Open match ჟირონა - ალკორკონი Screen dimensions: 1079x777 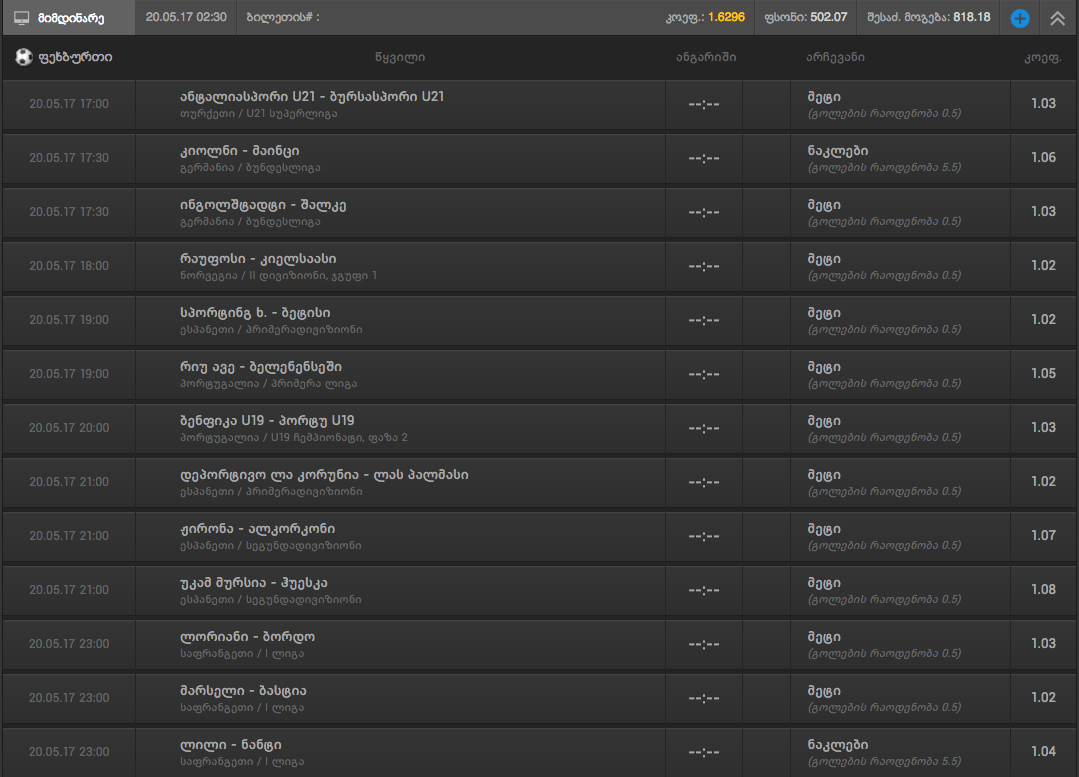(257, 529)
